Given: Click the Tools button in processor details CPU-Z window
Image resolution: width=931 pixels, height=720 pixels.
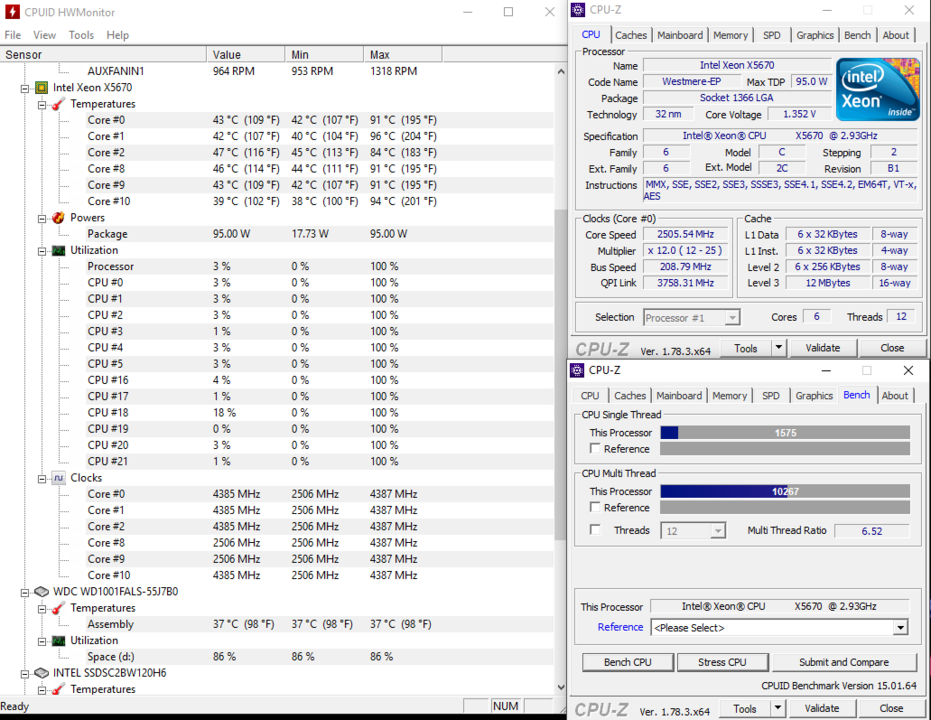Looking at the screenshot, I should pos(745,348).
